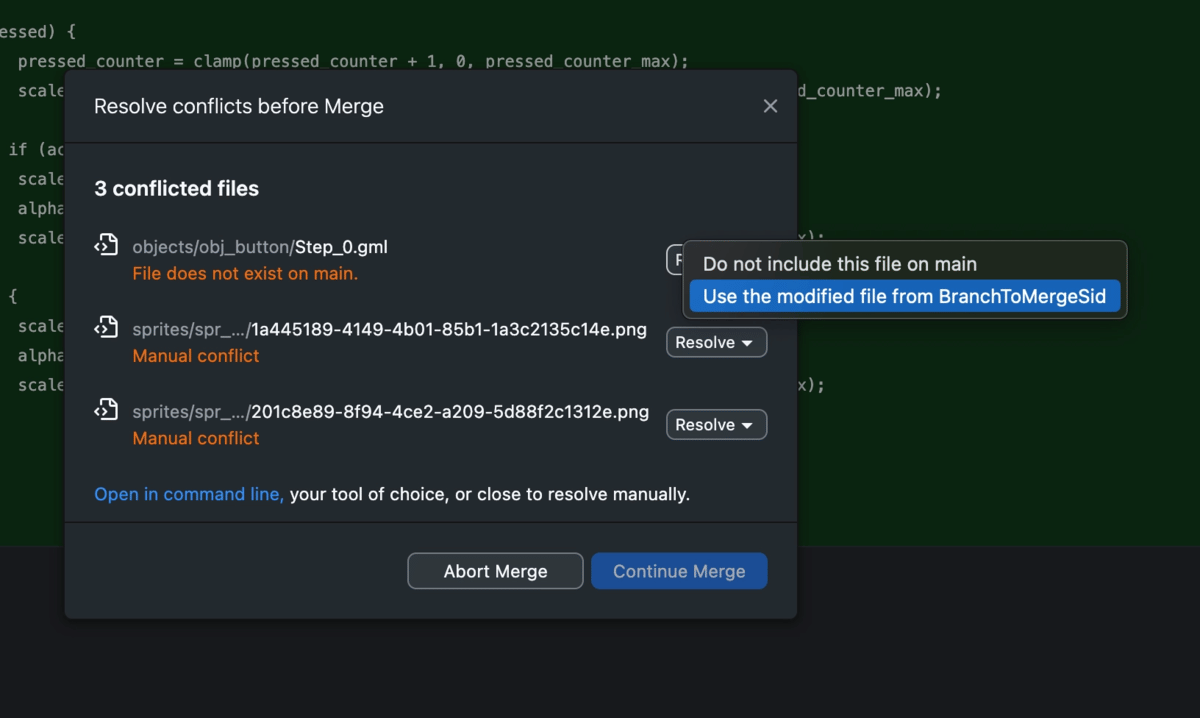Click the file icon beside Step_0.gml
Image resolution: width=1200 pixels, height=718 pixels.
[x=106, y=244]
